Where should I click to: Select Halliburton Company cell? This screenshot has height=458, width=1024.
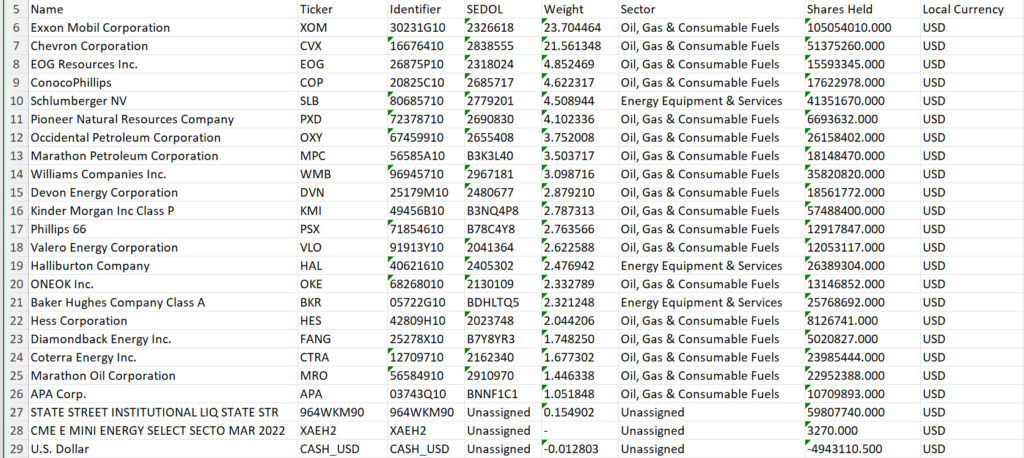pos(162,266)
